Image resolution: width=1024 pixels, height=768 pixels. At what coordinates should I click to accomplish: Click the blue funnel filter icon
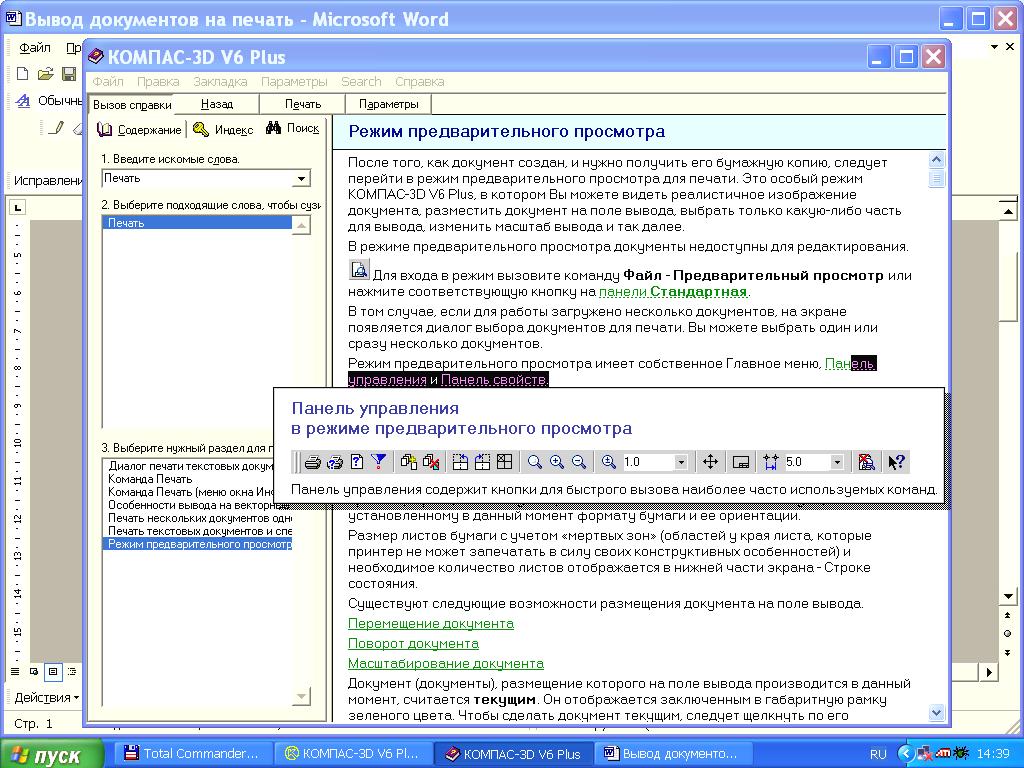[x=379, y=462]
